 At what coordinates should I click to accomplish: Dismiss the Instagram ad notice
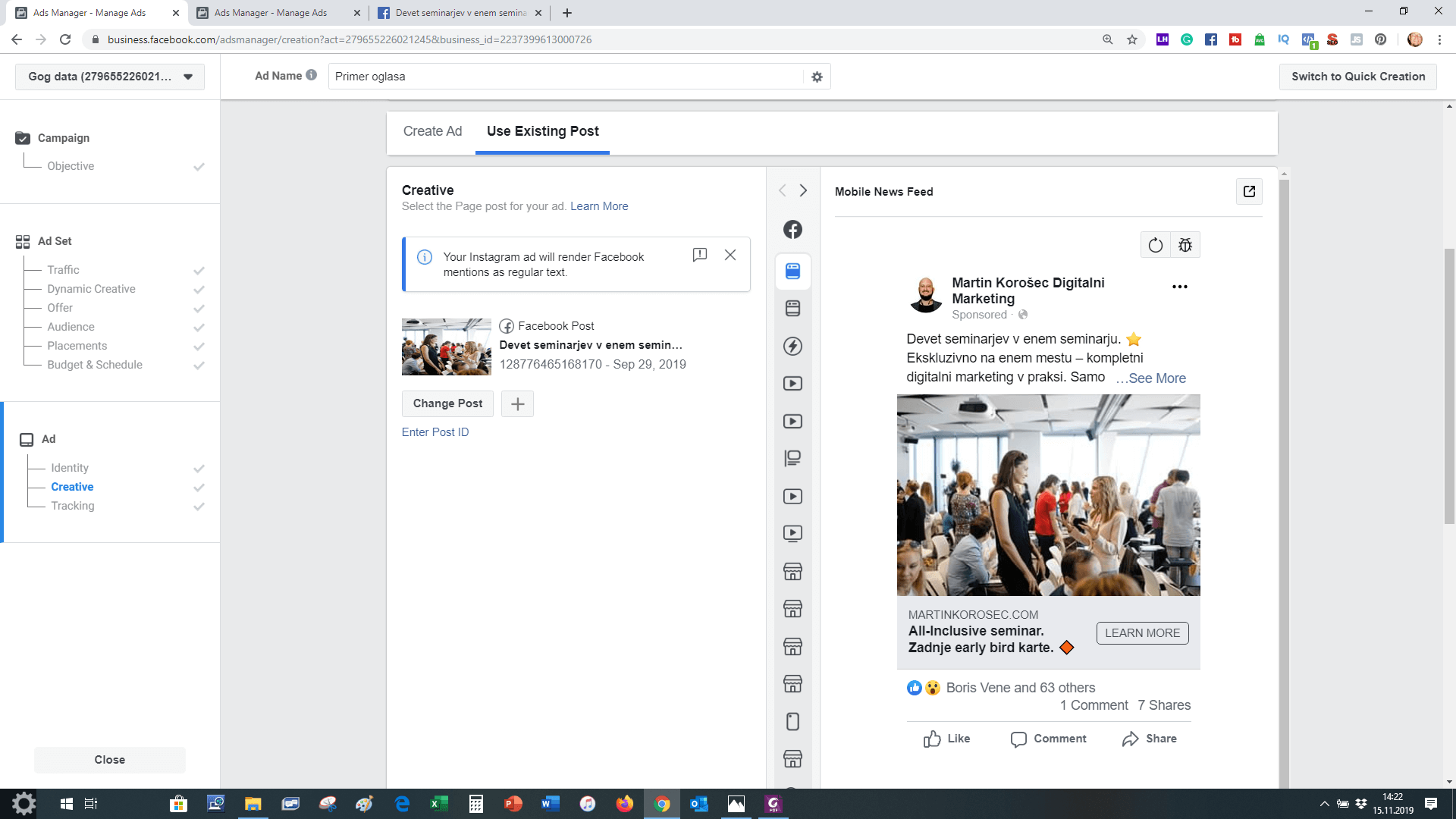tap(730, 255)
